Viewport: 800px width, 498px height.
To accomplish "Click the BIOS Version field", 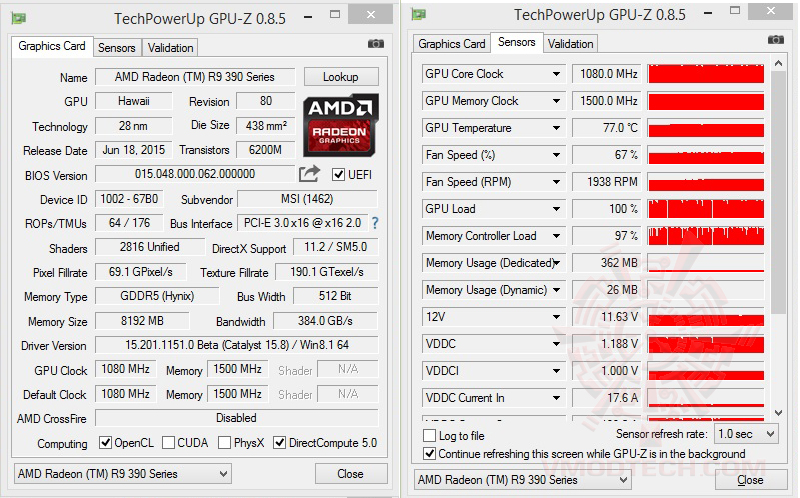I will [195, 174].
